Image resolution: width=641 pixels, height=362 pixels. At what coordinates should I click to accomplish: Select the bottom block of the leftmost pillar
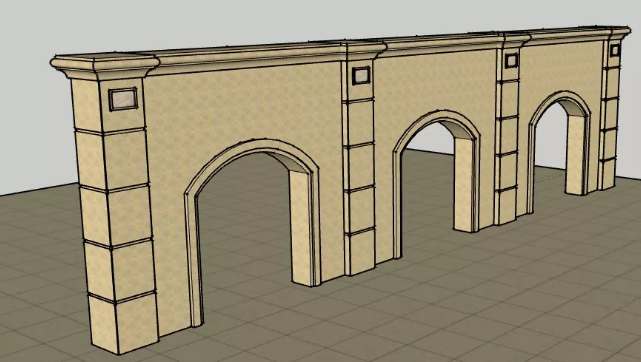(123, 322)
